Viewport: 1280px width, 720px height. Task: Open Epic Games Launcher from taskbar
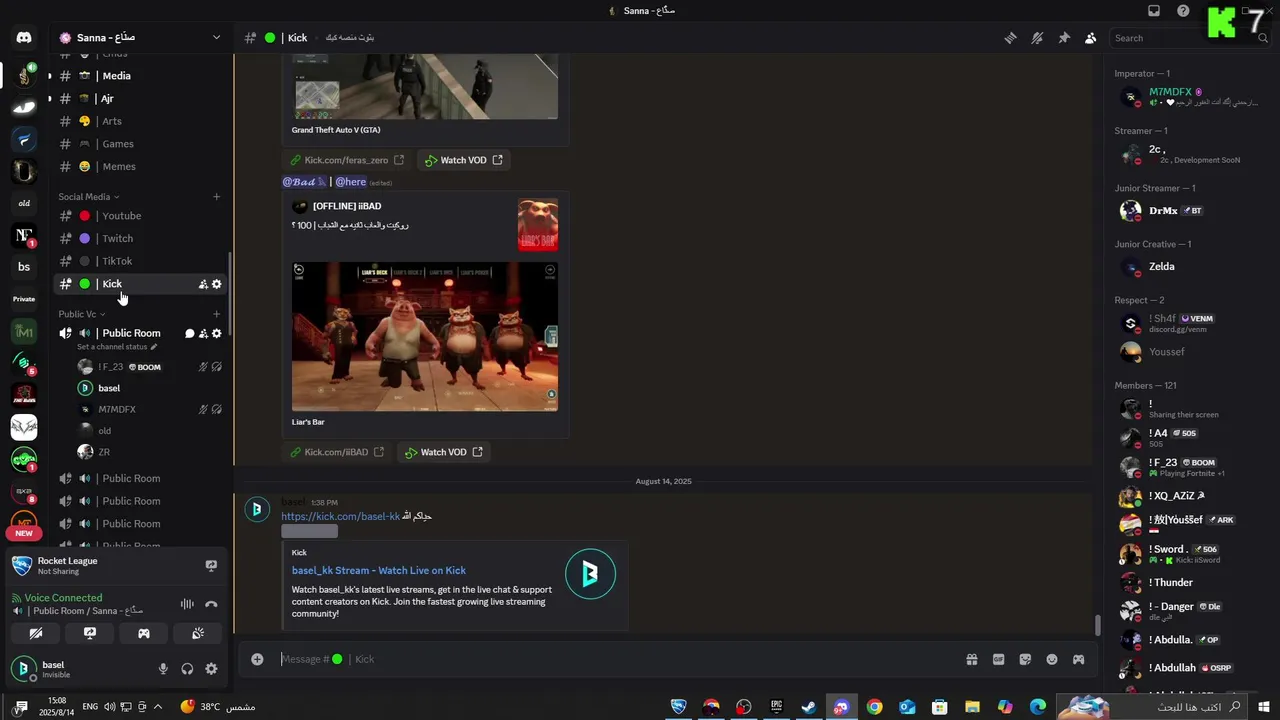click(776, 707)
